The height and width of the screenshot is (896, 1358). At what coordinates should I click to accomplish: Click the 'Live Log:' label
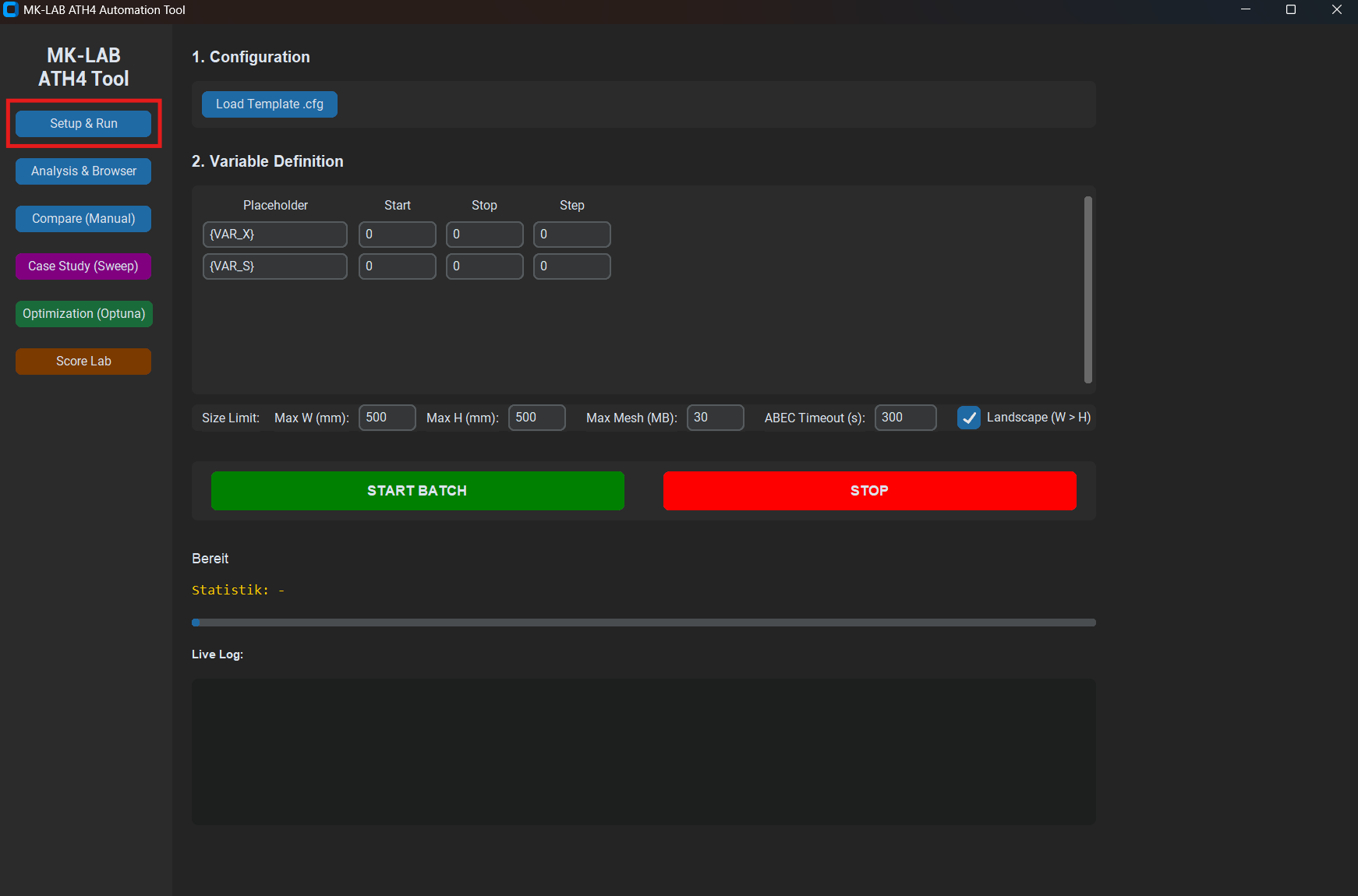[x=217, y=654]
